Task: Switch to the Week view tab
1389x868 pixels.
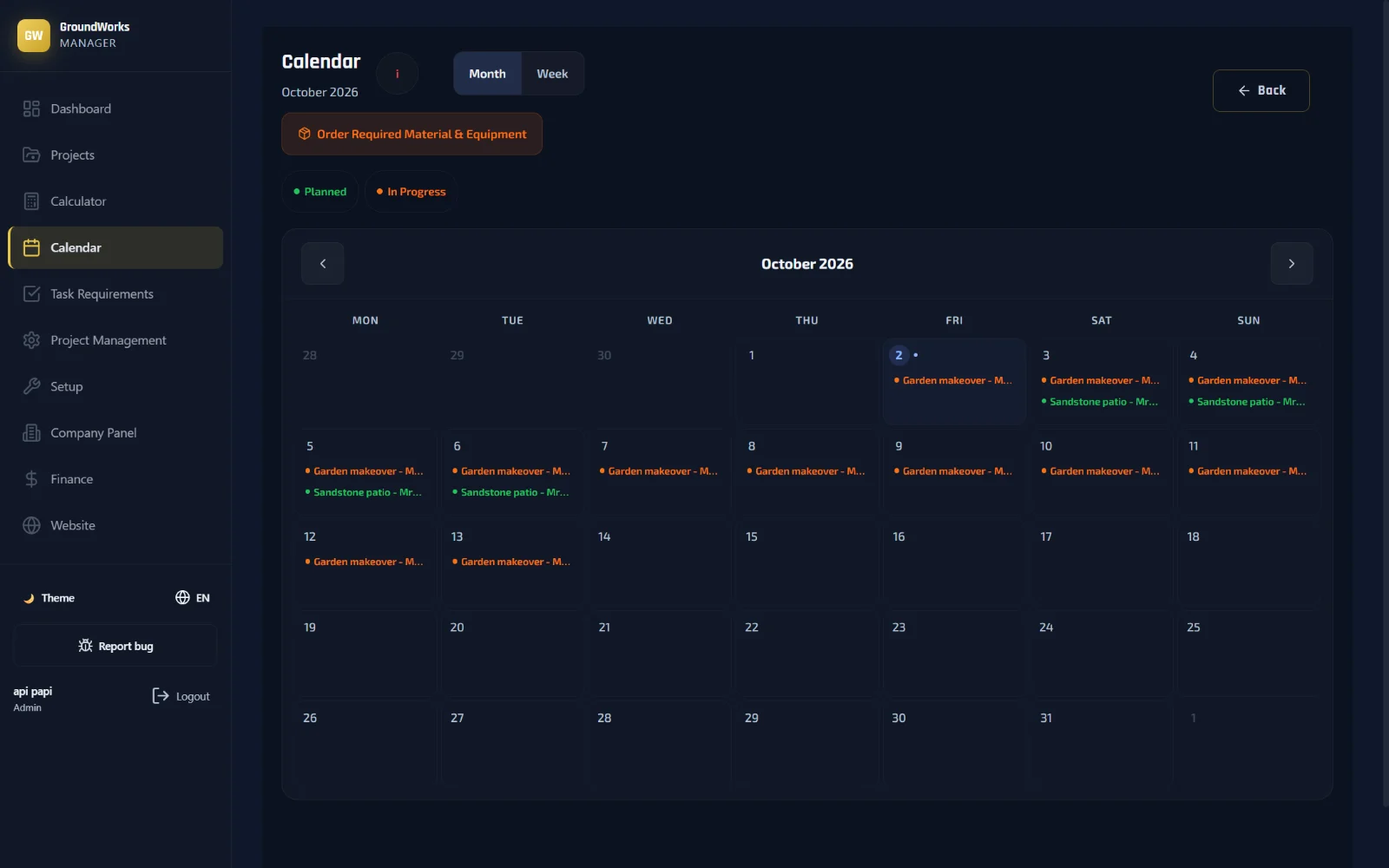Action: click(552, 74)
